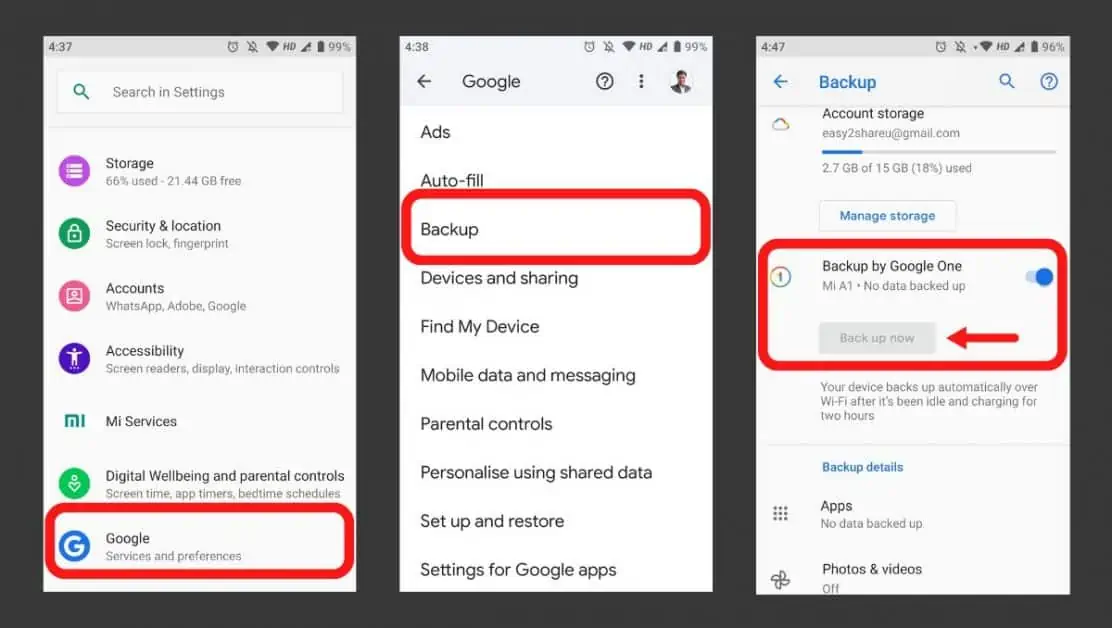Click the Manage storage button
This screenshot has width=1112, height=628.
(887, 215)
